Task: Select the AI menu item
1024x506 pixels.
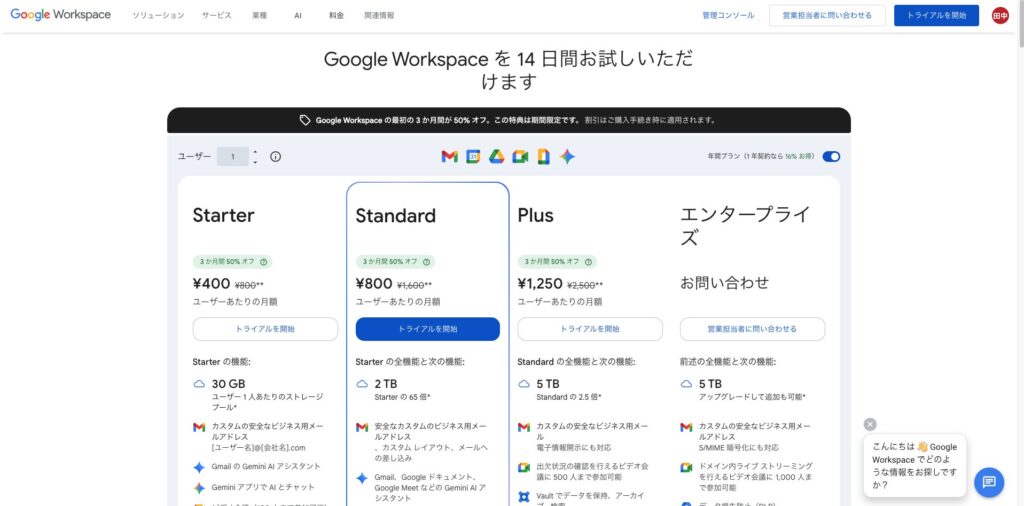Action: (298, 16)
